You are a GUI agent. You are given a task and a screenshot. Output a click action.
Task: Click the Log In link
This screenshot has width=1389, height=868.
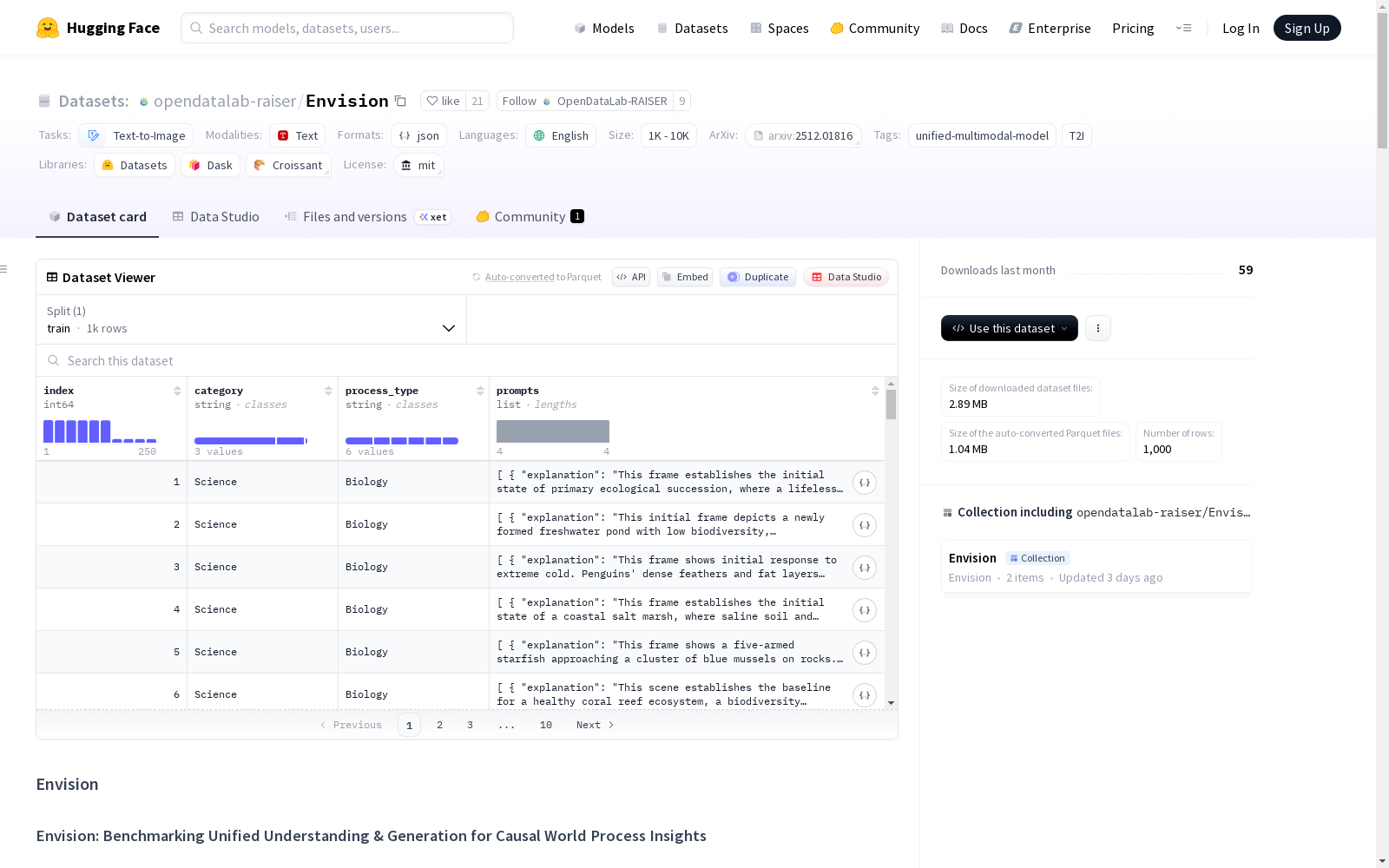coord(1241,28)
